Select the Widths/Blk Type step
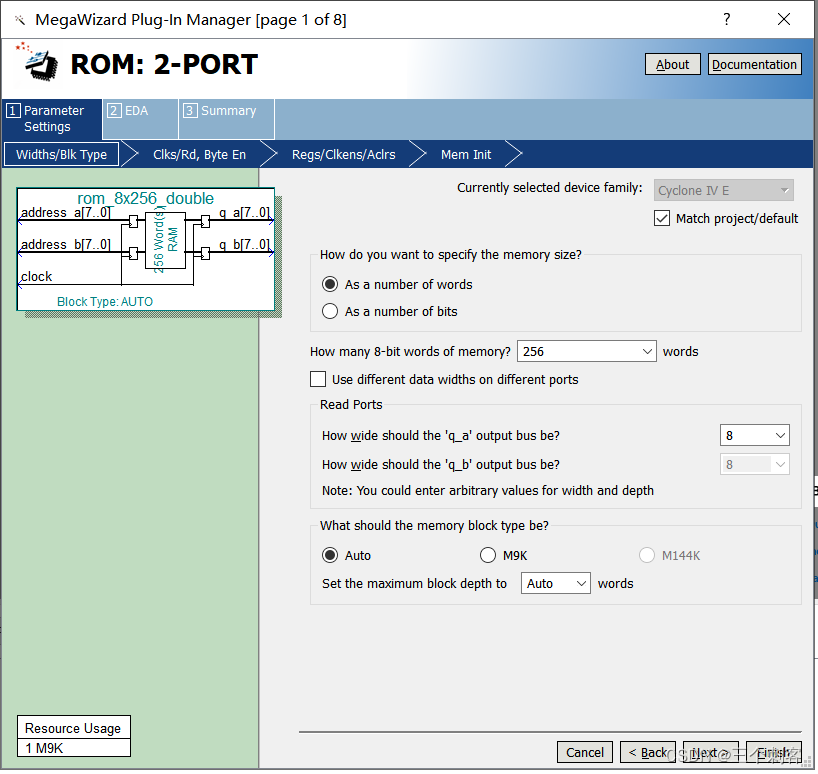The width and height of the screenshot is (818, 774). click(61, 154)
